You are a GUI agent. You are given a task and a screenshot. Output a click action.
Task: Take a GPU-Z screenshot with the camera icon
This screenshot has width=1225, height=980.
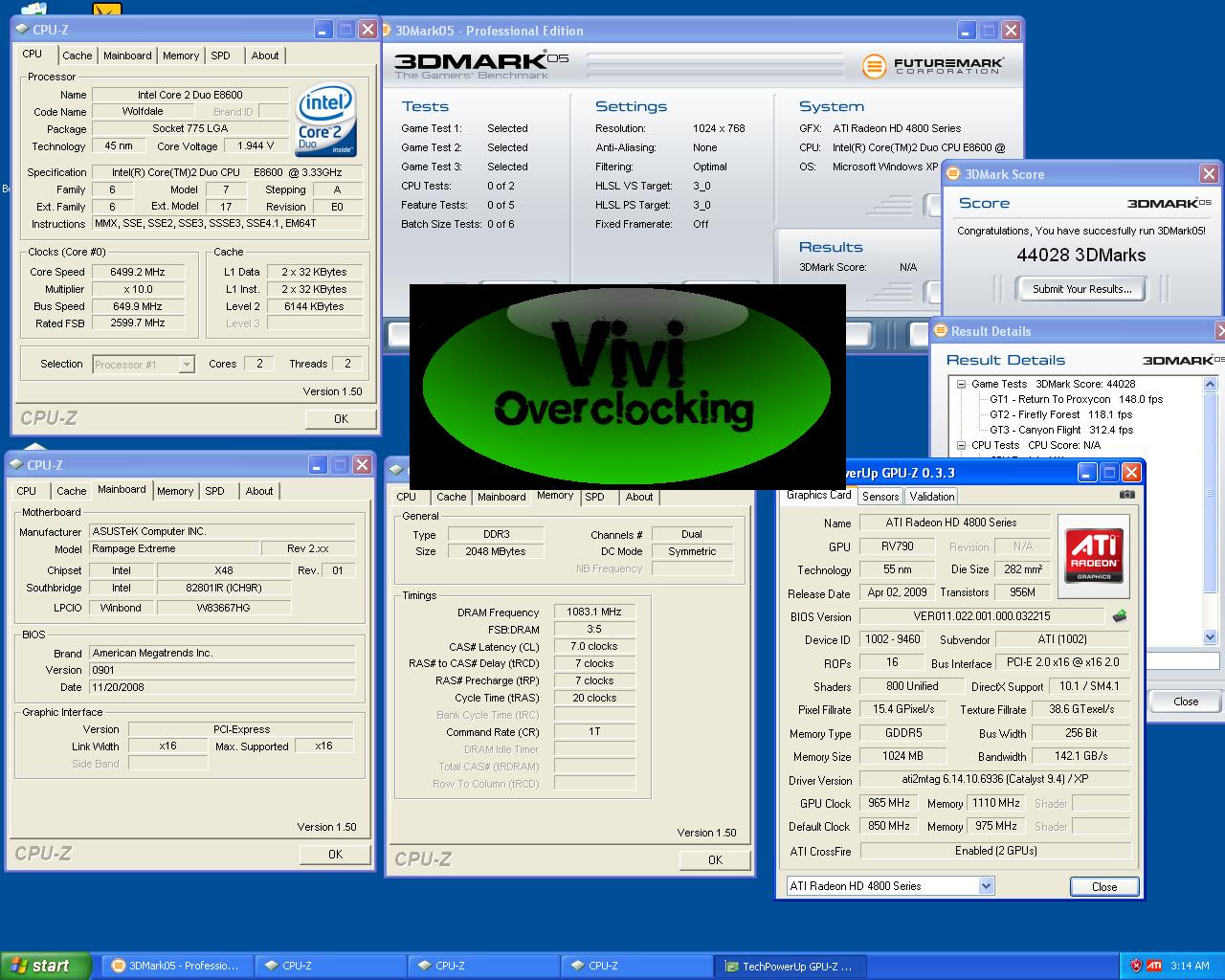click(x=1126, y=495)
